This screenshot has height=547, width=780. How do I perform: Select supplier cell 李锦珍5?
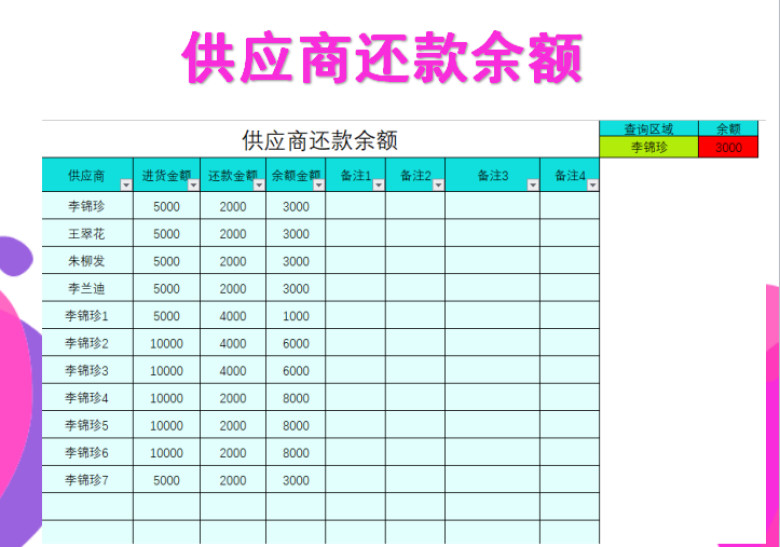[88, 424]
